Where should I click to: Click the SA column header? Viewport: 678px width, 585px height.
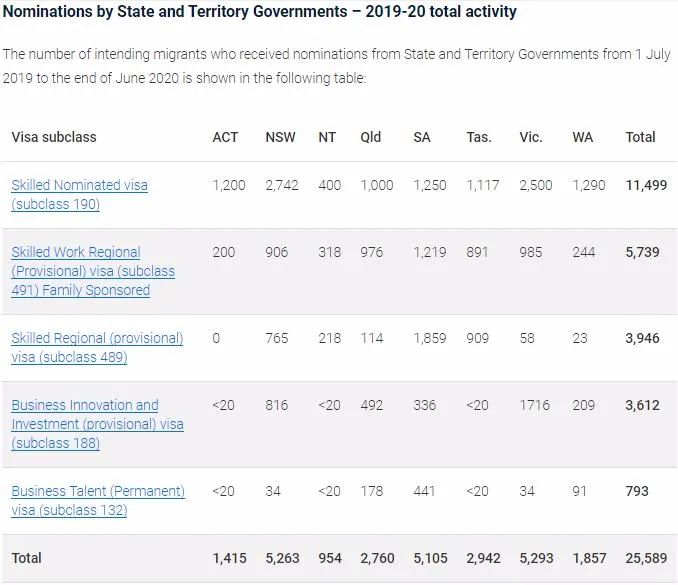point(422,137)
